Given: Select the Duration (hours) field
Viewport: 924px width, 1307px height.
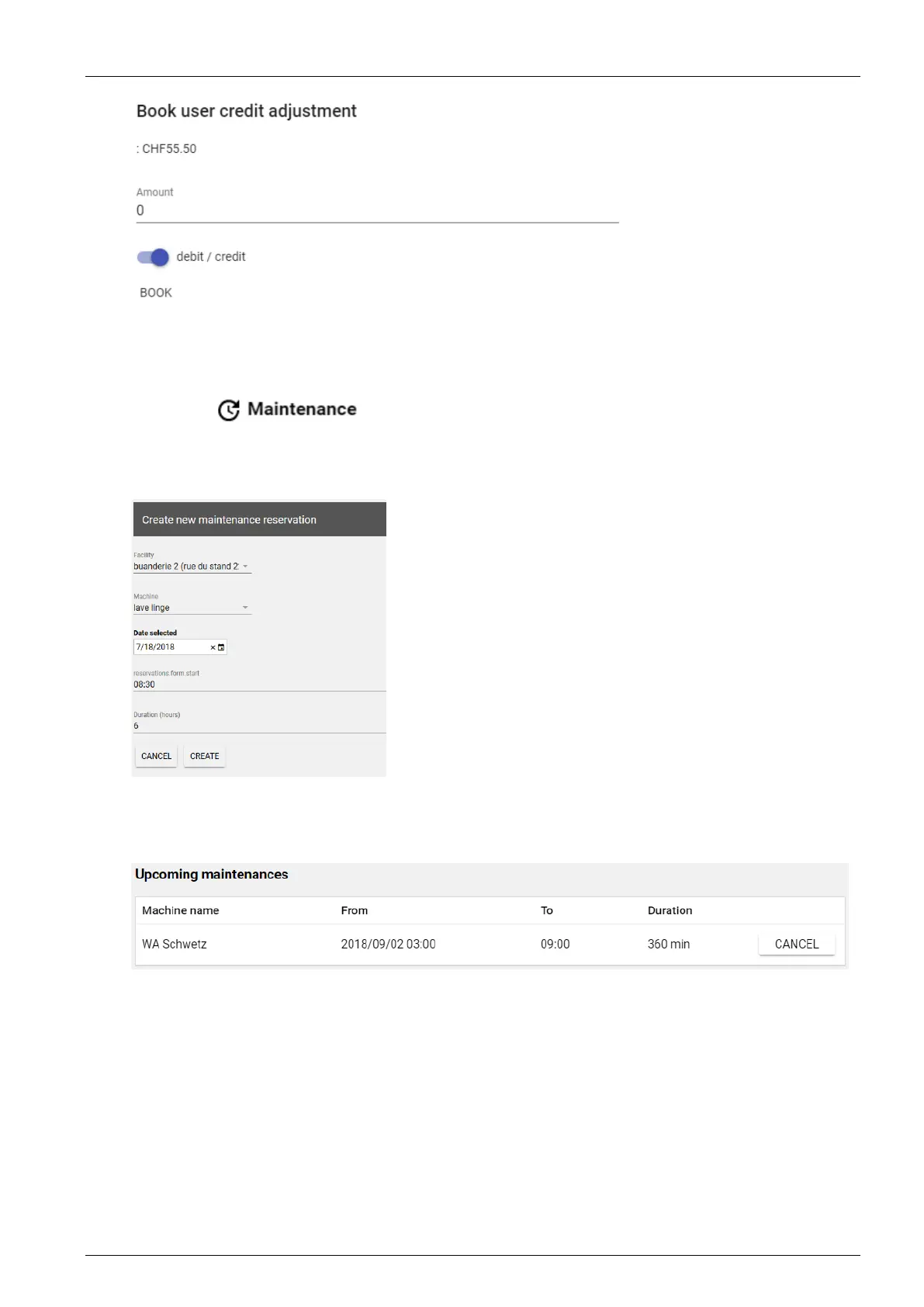Looking at the screenshot, I should (x=258, y=726).
